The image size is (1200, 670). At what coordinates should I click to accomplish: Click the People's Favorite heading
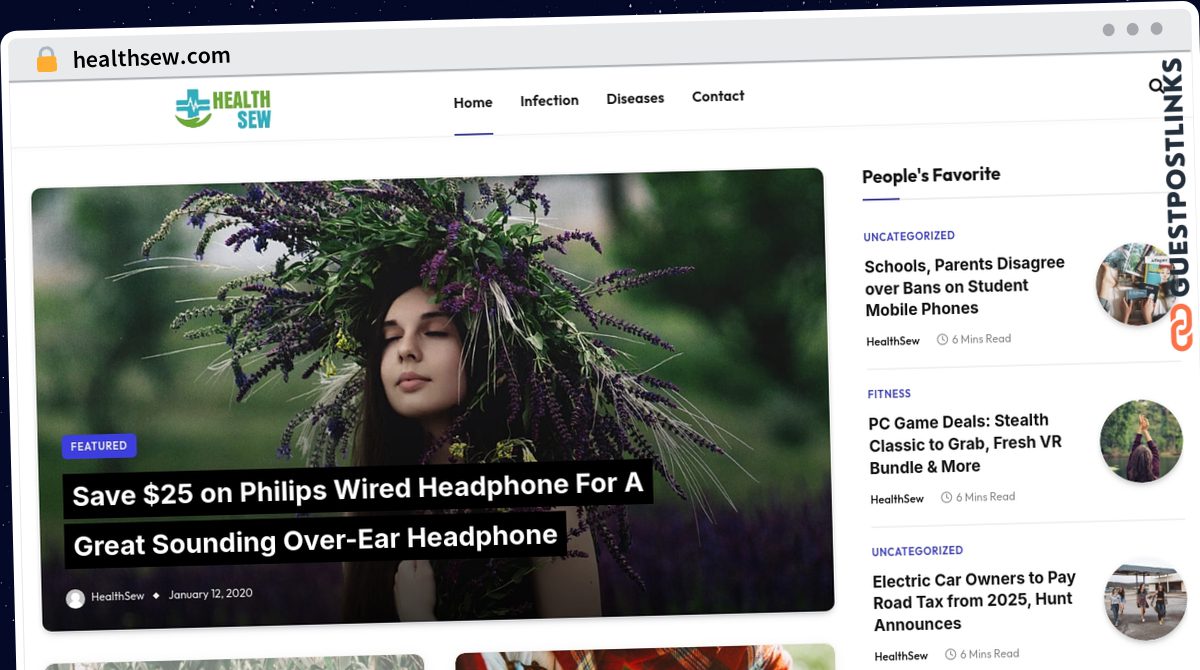tap(931, 175)
